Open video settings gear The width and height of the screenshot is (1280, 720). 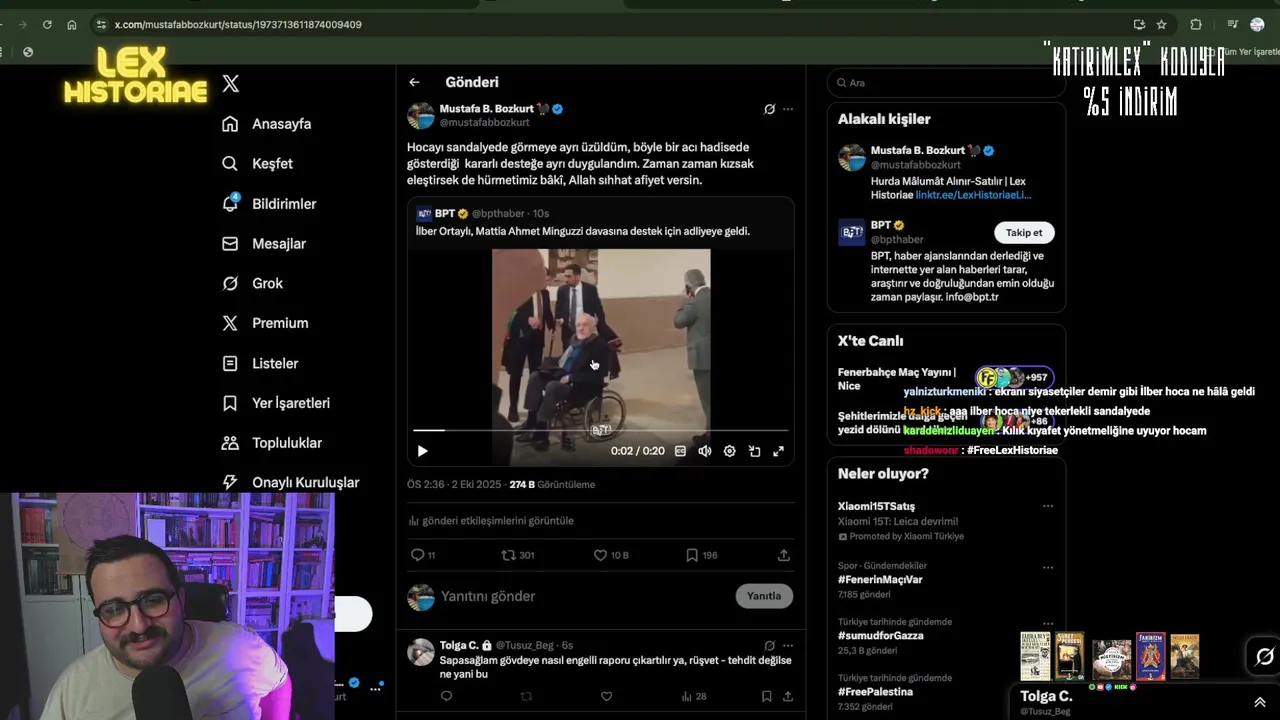(x=730, y=451)
